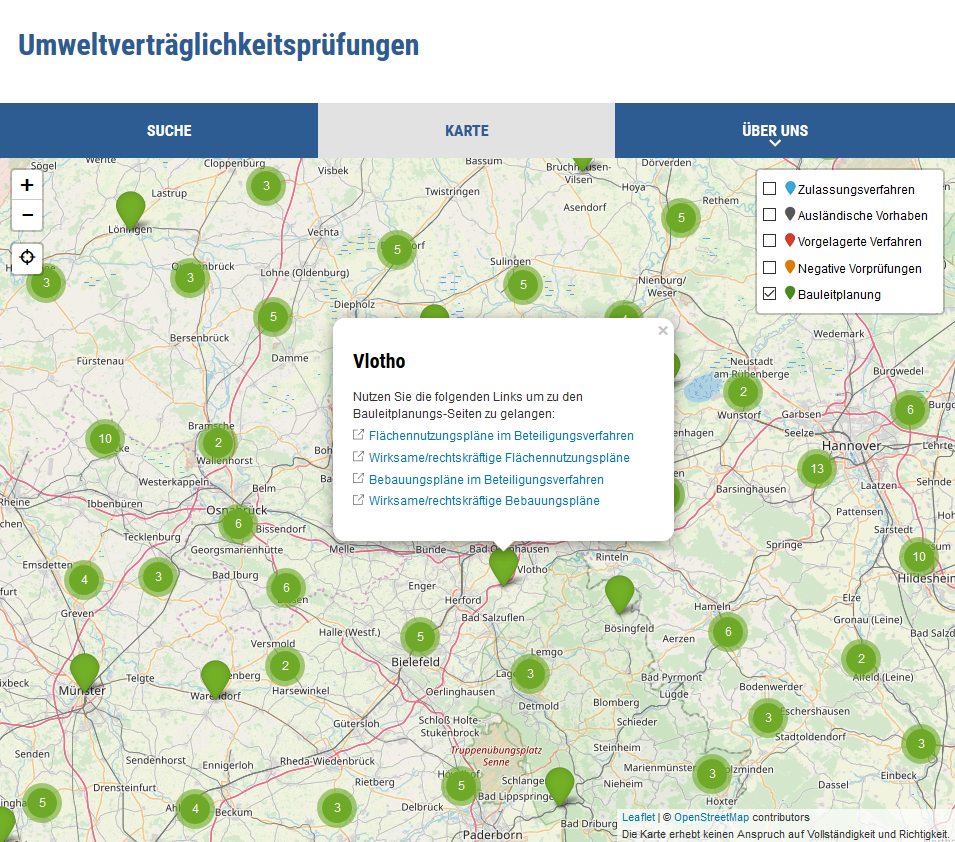
Task: Click the cluster marker 6 near Osnabrück
Action: [237, 522]
